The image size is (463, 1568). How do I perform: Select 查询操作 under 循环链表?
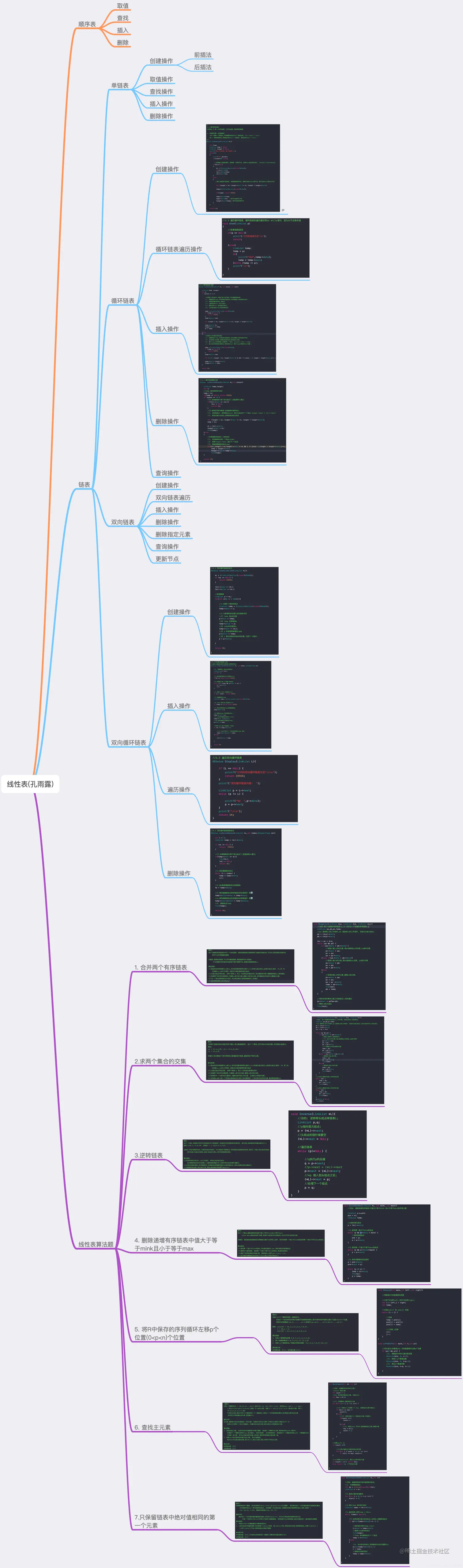pyautogui.click(x=167, y=473)
